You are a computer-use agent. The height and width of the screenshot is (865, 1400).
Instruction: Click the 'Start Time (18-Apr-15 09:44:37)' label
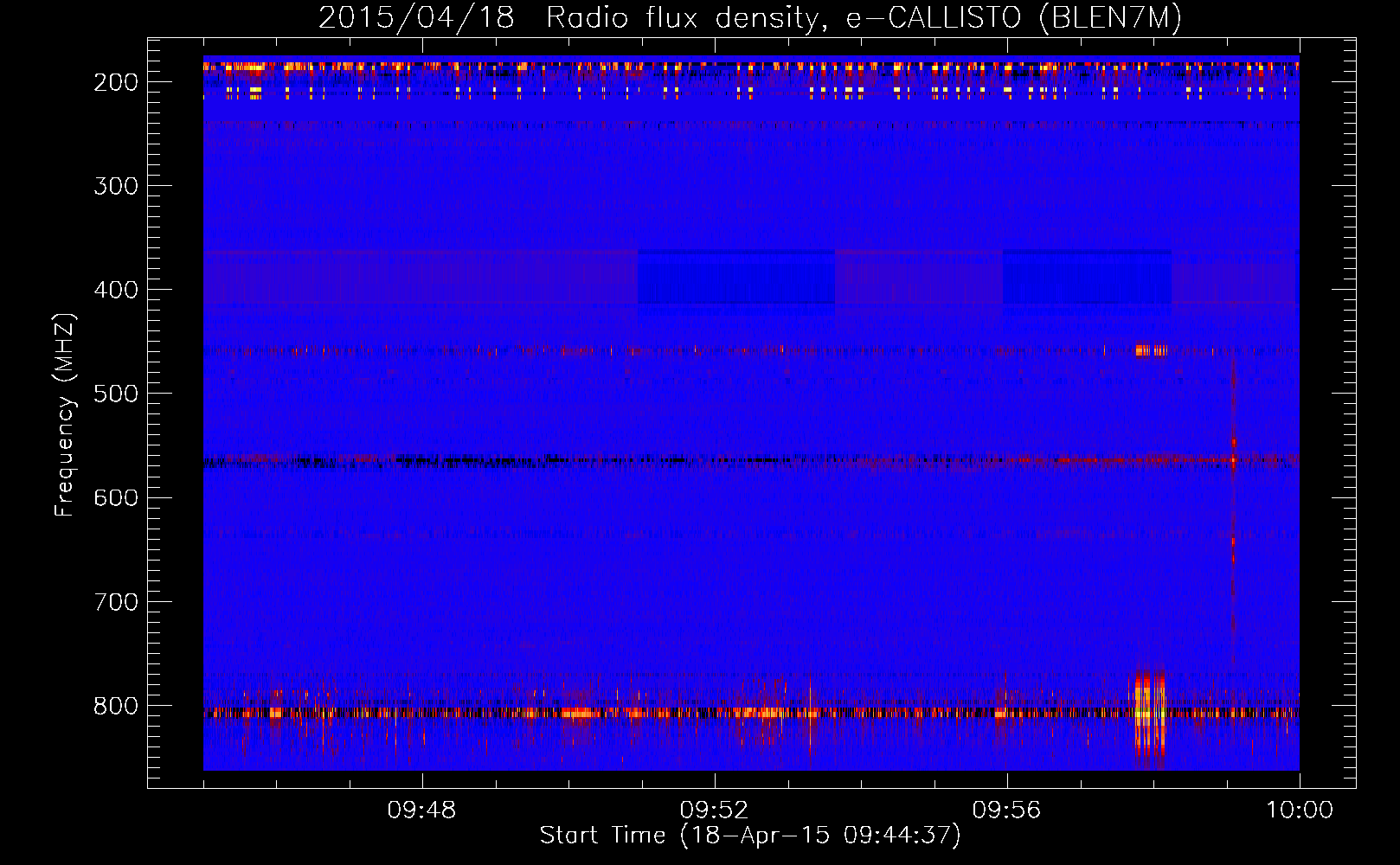click(x=750, y=836)
